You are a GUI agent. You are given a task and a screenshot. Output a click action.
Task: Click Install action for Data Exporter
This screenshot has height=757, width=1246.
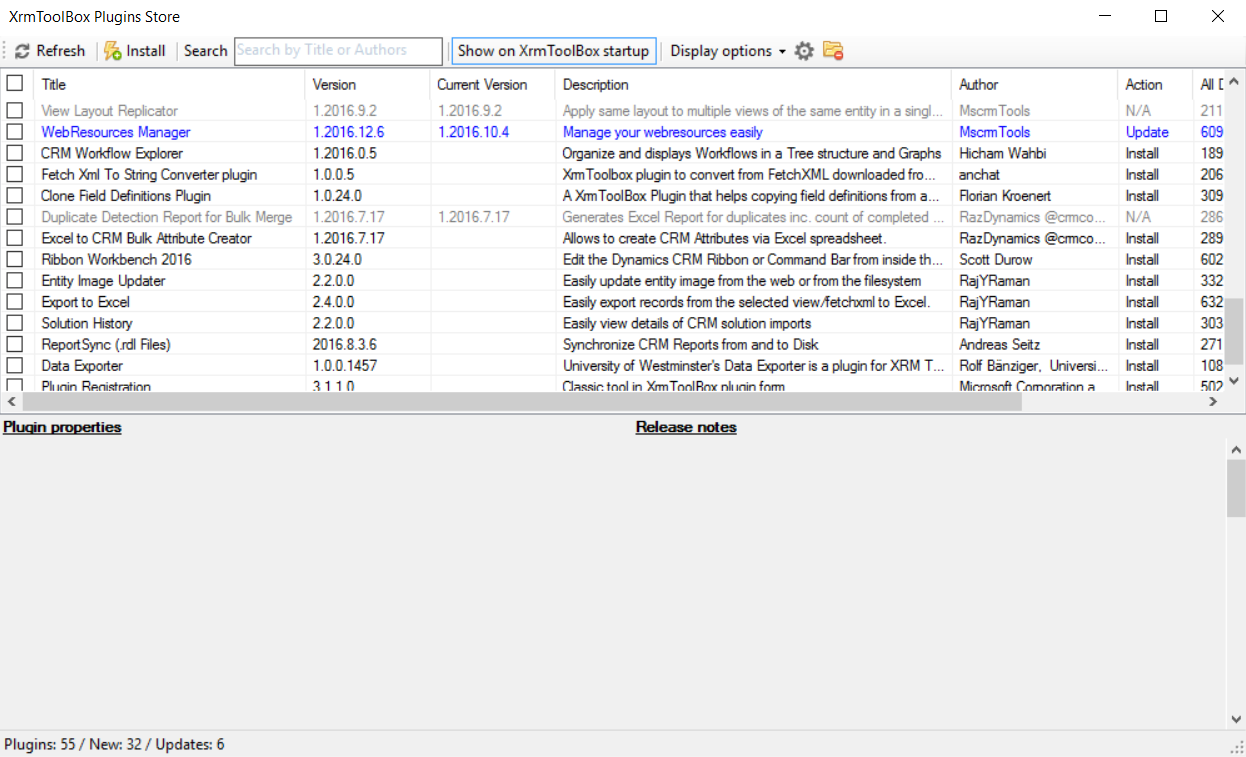(1142, 366)
